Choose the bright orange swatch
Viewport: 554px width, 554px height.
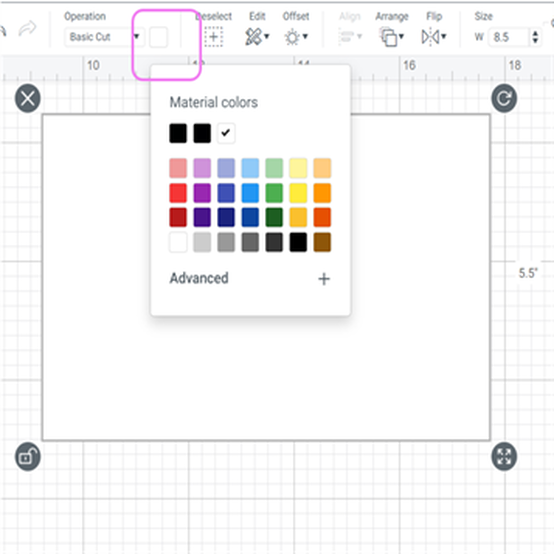pos(322,193)
